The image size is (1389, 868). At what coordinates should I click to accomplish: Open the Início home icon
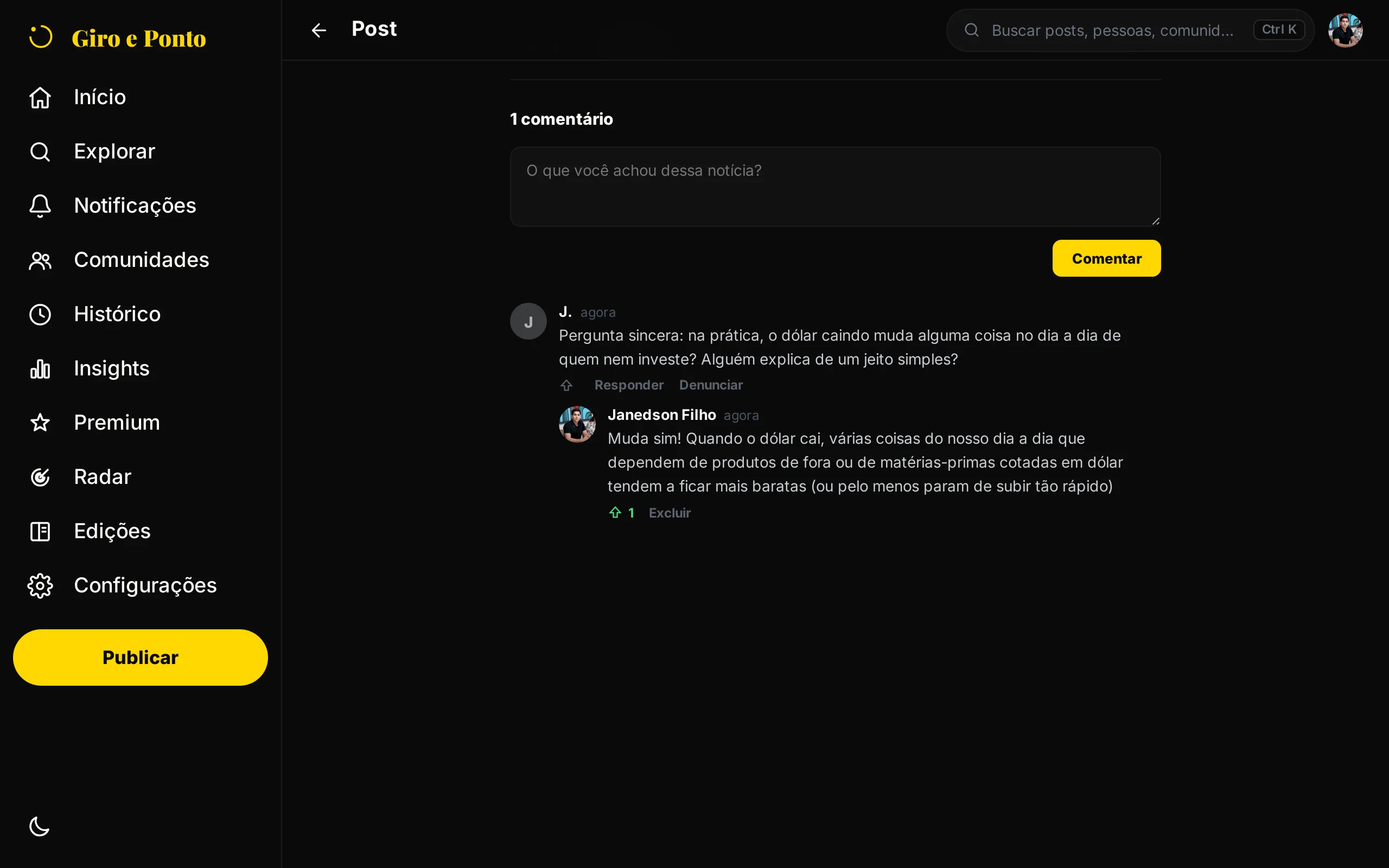(x=40, y=98)
